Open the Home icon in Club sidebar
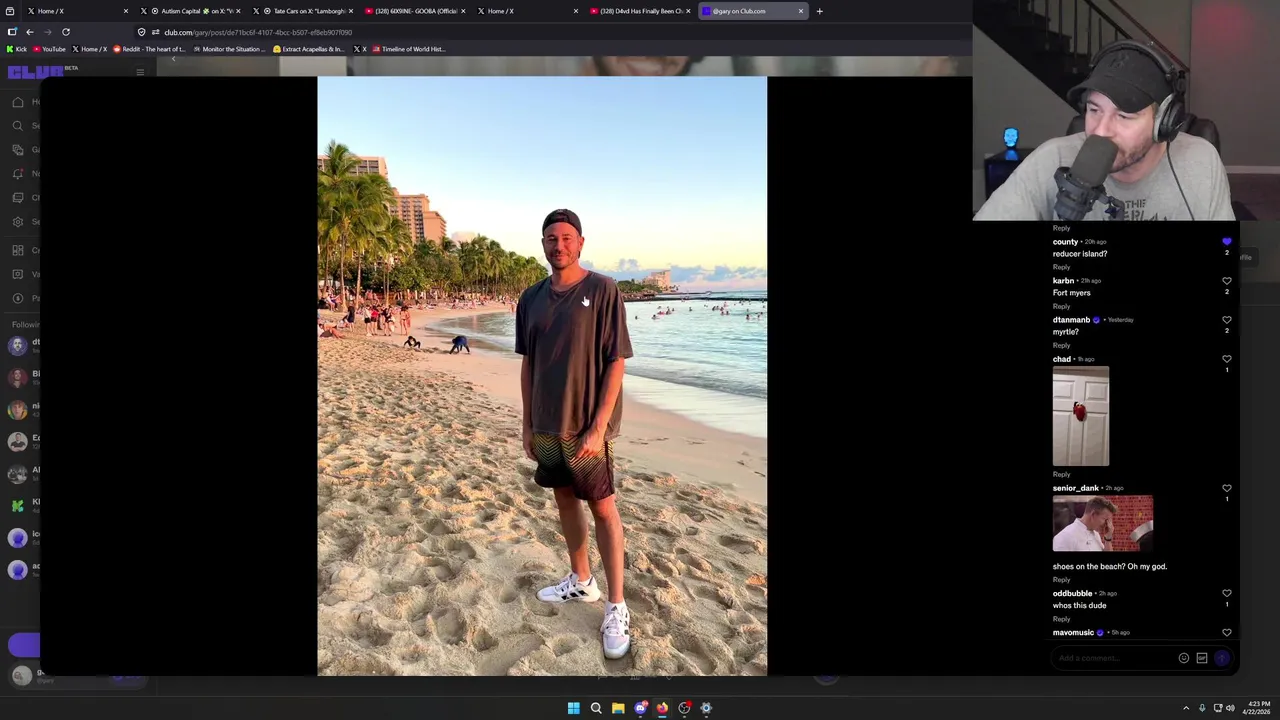Viewport: 1280px width, 720px height. (18, 102)
